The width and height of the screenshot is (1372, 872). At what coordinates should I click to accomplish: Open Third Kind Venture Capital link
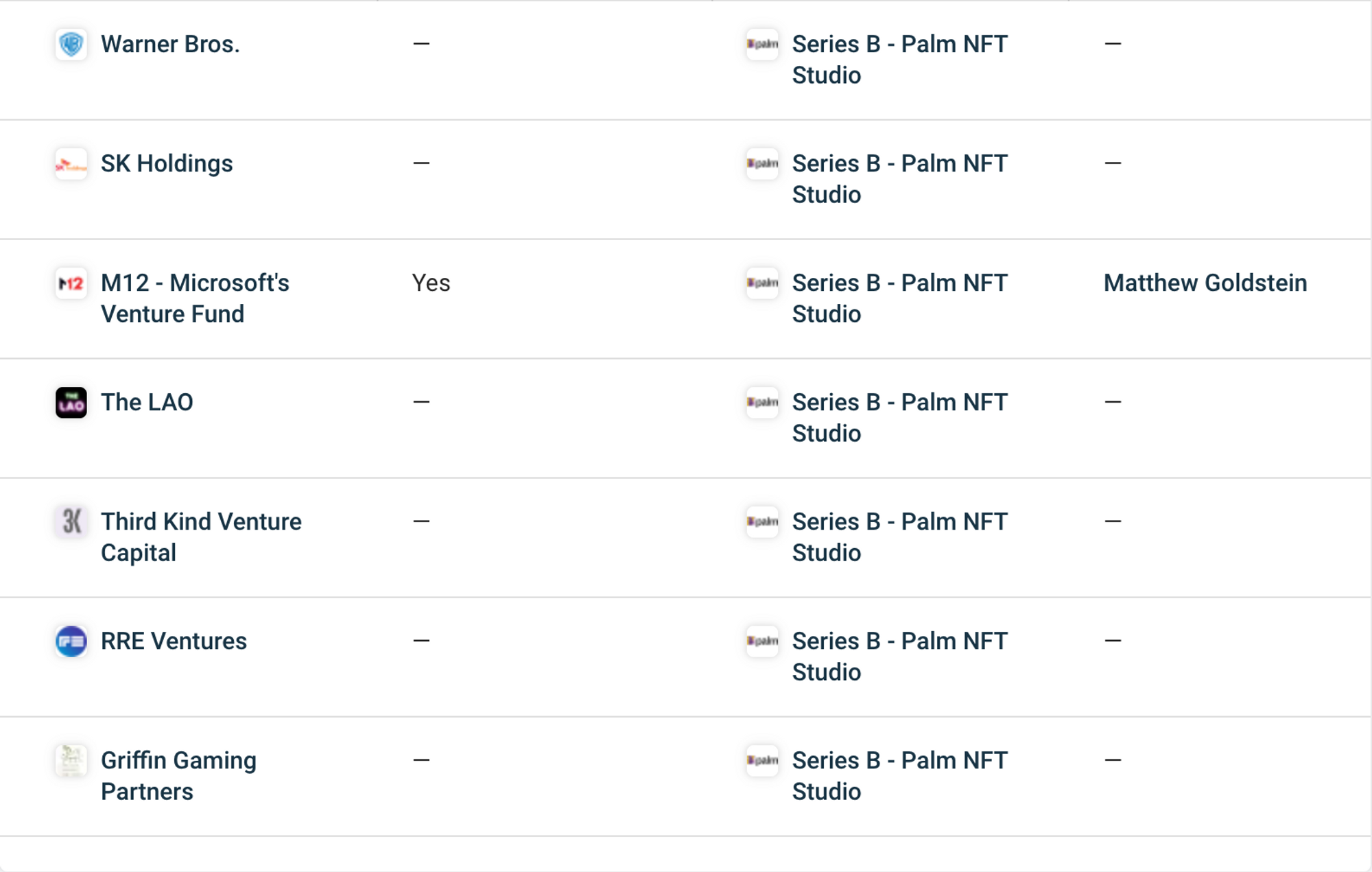201,537
